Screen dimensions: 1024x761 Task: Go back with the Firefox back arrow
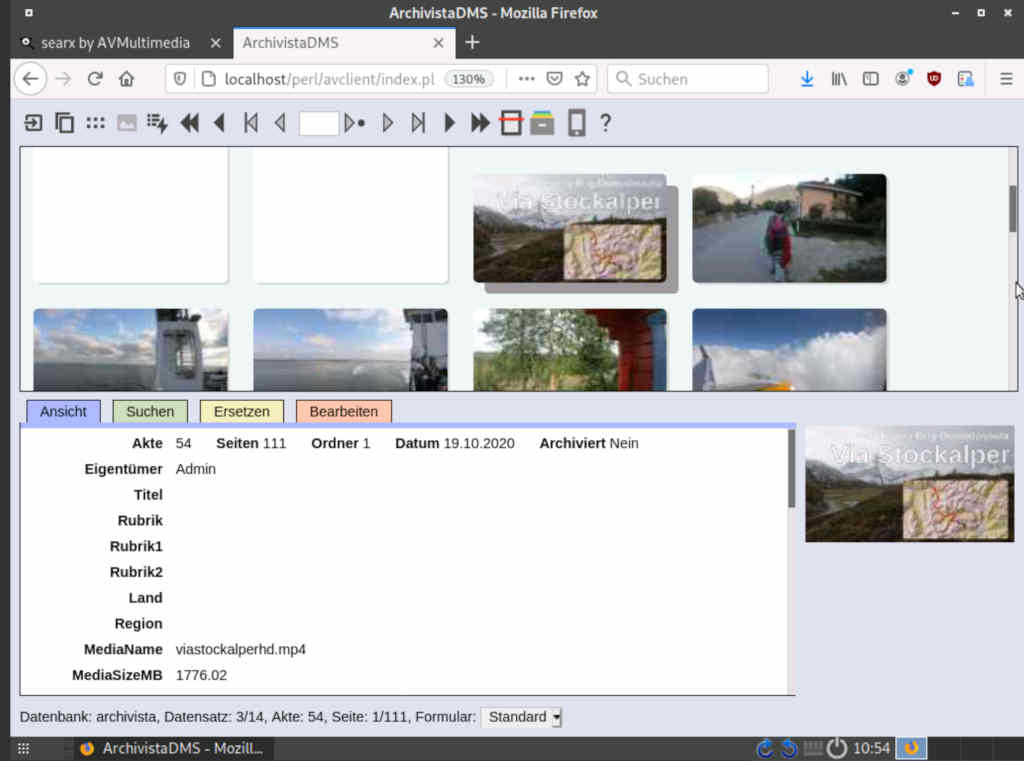pyautogui.click(x=31, y=79)
